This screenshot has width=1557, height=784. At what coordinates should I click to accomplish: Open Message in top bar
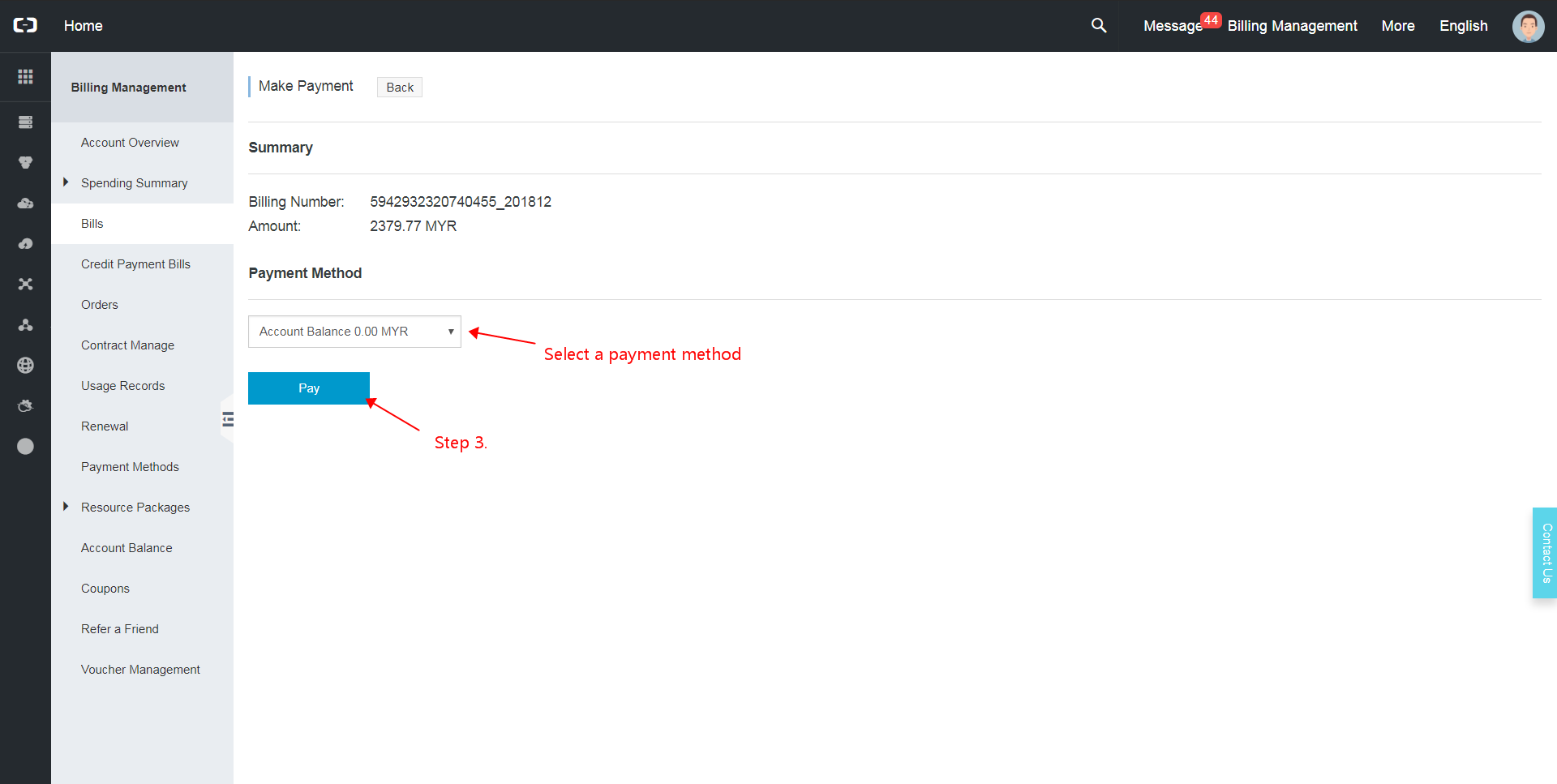tap(1173, 26)
